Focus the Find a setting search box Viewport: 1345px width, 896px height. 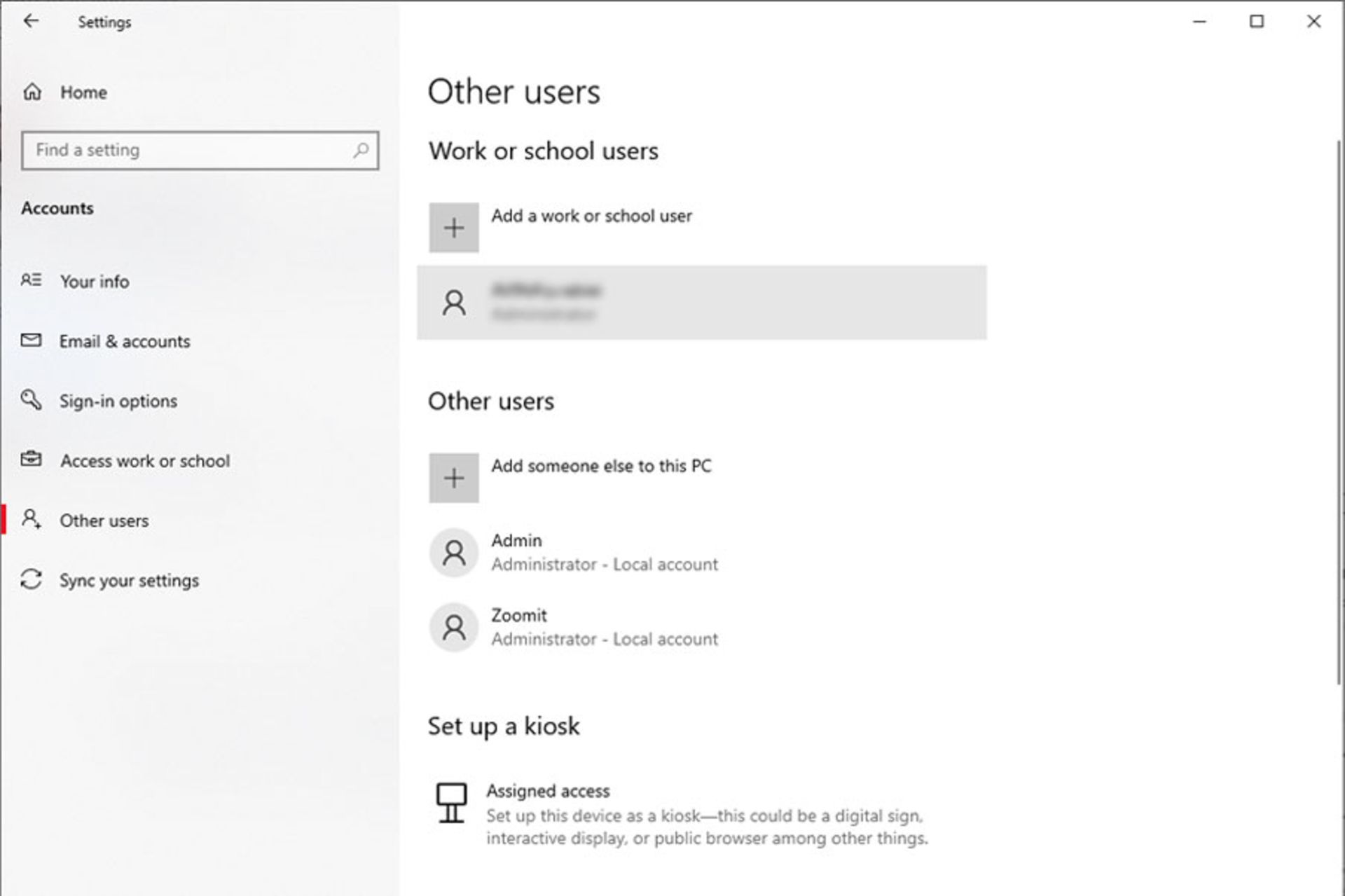click(x=200, y=150)
